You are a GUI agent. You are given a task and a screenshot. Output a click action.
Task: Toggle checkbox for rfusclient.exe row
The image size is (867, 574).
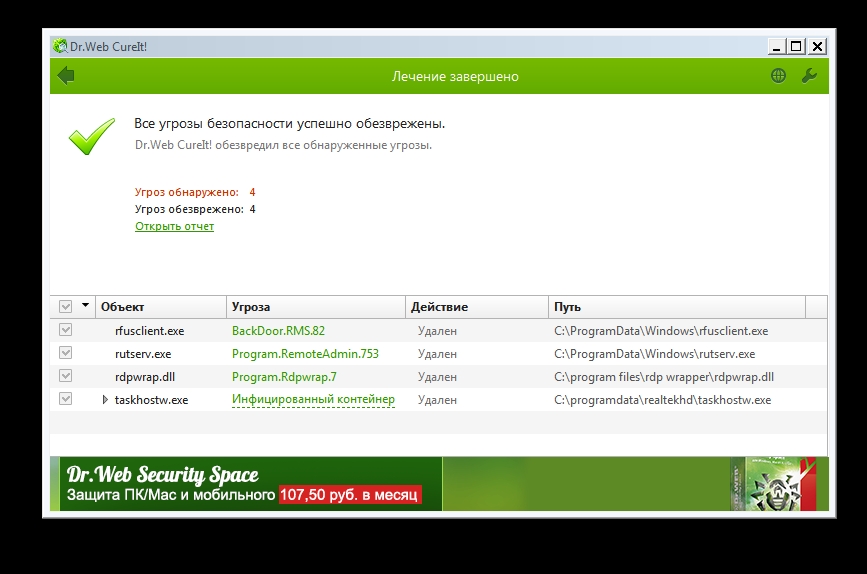[65, 330]
